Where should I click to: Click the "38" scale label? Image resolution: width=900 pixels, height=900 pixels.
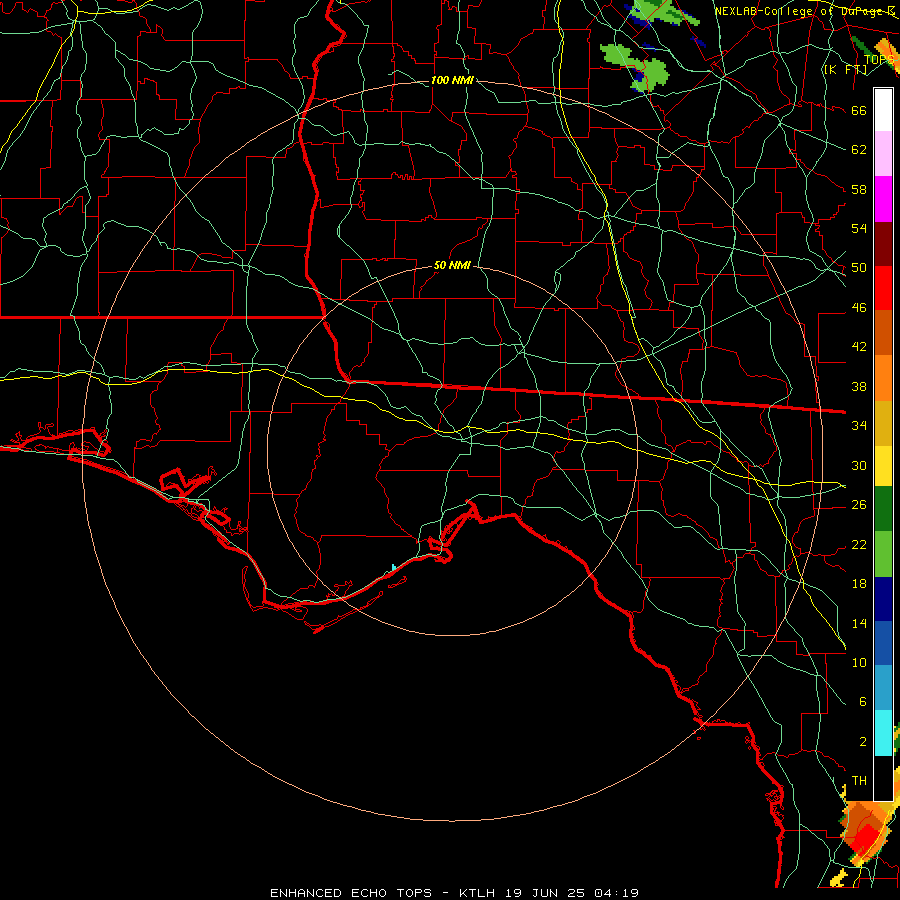point(859,386)
